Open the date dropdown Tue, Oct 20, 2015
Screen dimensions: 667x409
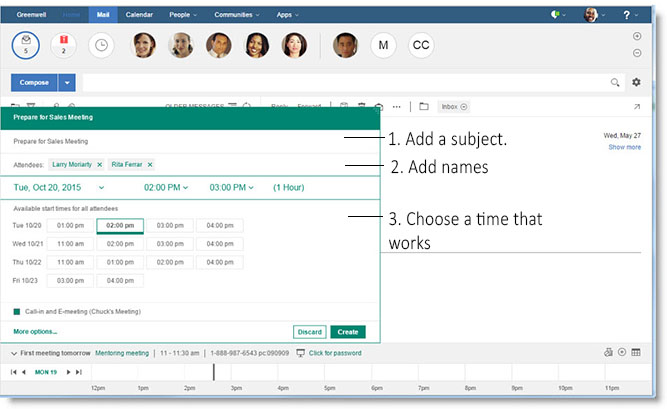(101, 188)
